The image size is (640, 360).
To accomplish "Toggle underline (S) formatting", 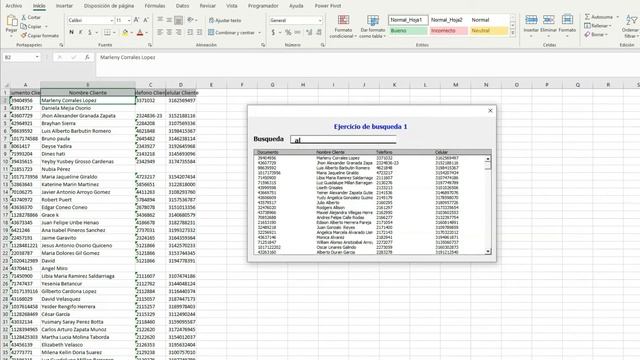I will pyautogui.click(x=89, y=32).
